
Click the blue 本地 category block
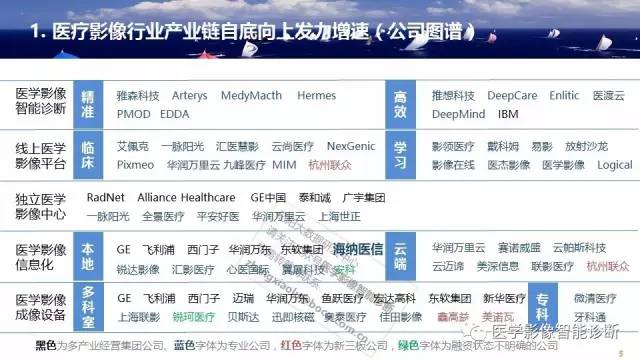click(88, 256)
